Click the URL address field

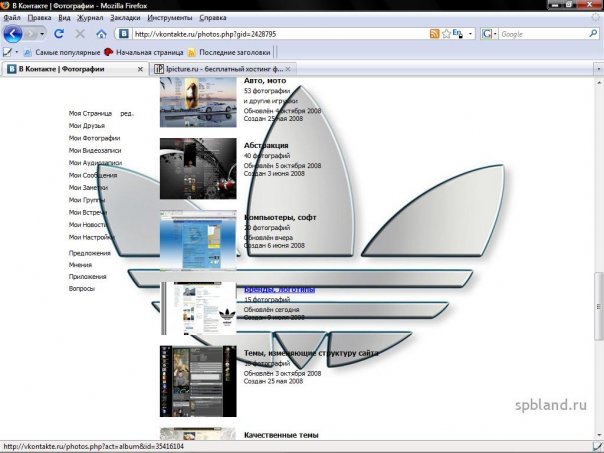tap(280, 34)
